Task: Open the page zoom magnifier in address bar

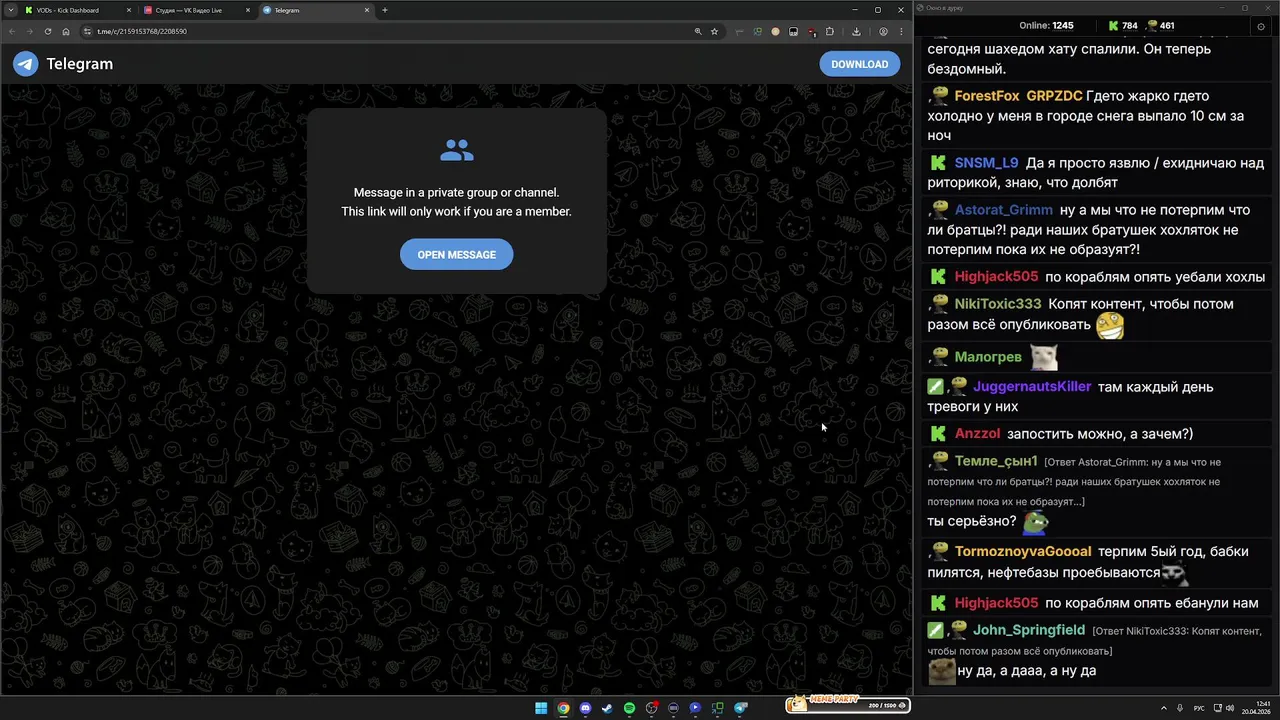Action: (698, 31)
